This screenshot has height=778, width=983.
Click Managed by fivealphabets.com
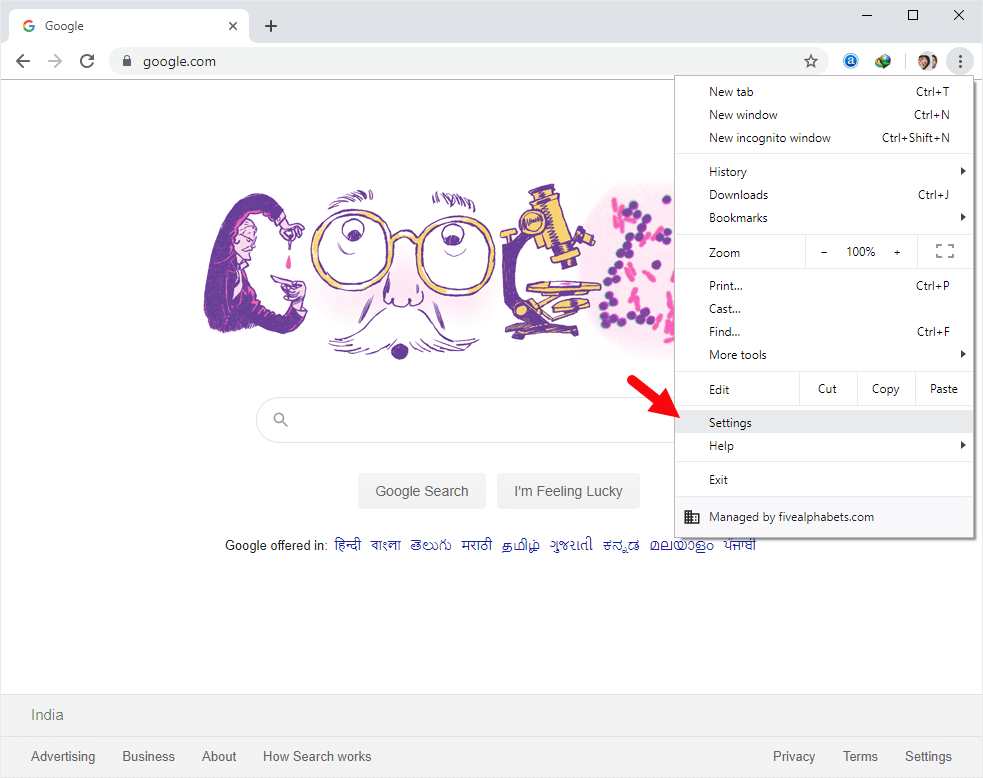pyautogui.click(x=824, y=517)
